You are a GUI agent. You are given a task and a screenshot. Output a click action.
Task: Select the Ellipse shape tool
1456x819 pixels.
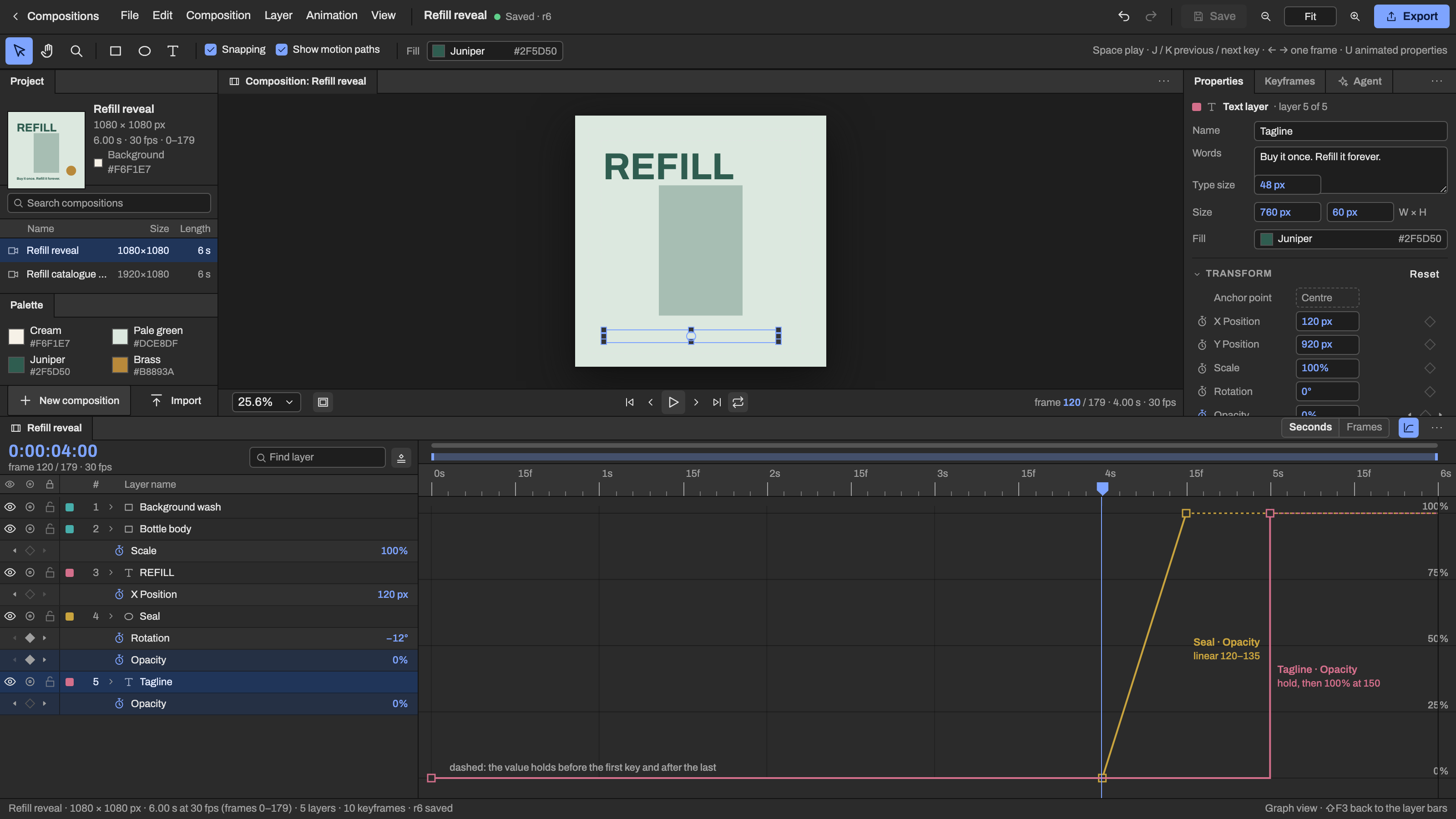144,51
